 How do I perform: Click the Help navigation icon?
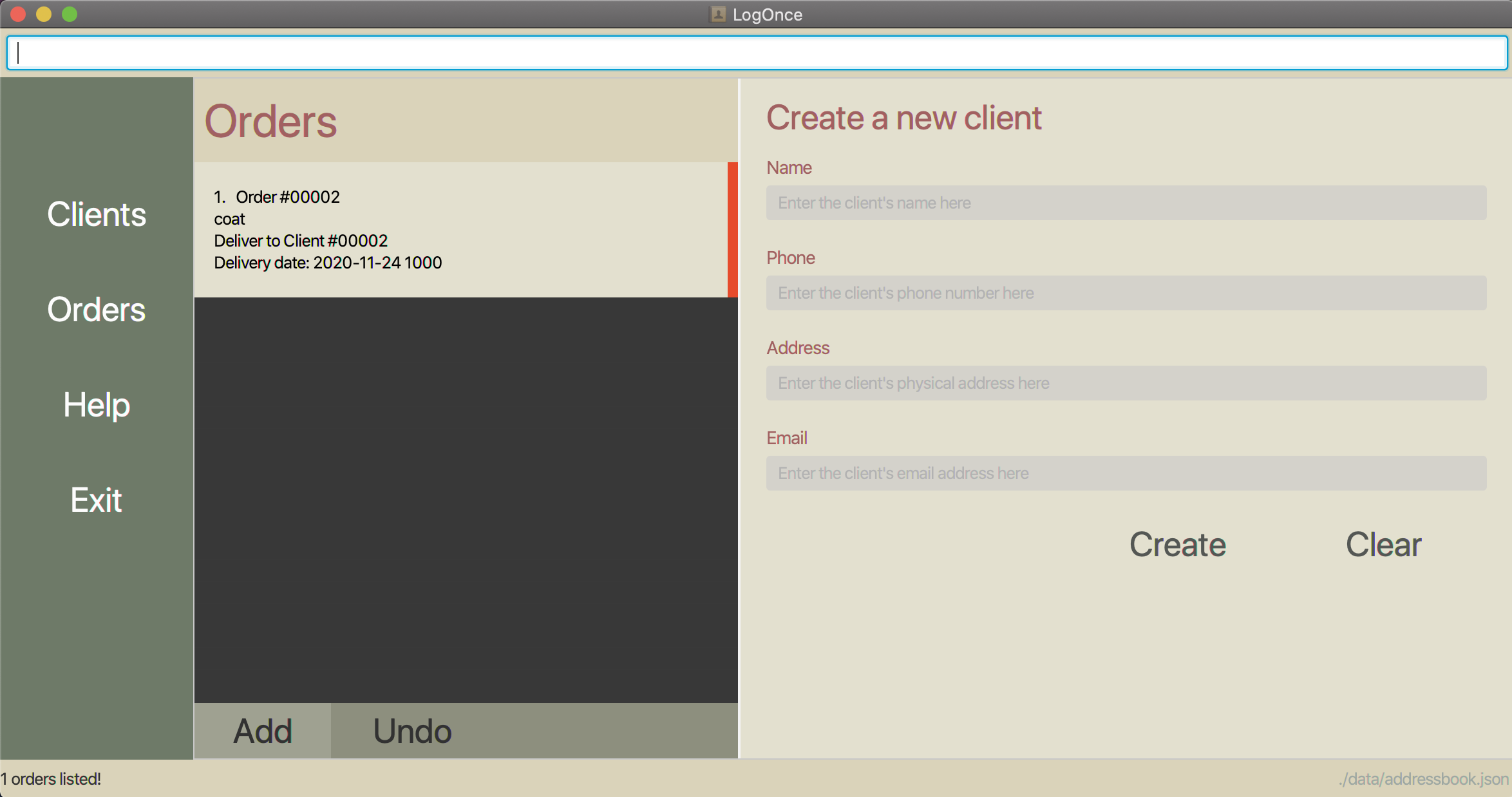(96, 404)
